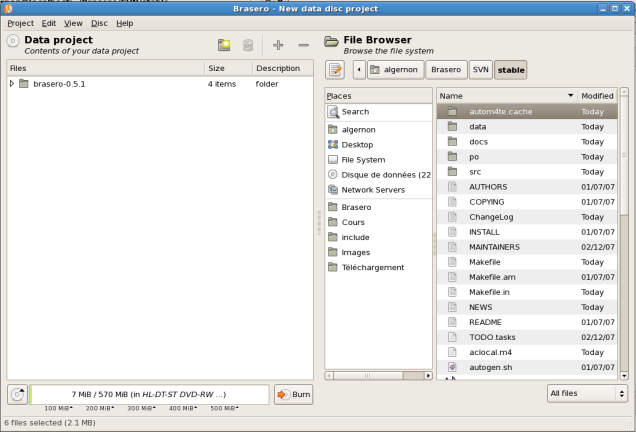Open the Brasero bookmark folder in Places
The width and height of the screenshot is (636, 432).
click(x=378, y=207)
